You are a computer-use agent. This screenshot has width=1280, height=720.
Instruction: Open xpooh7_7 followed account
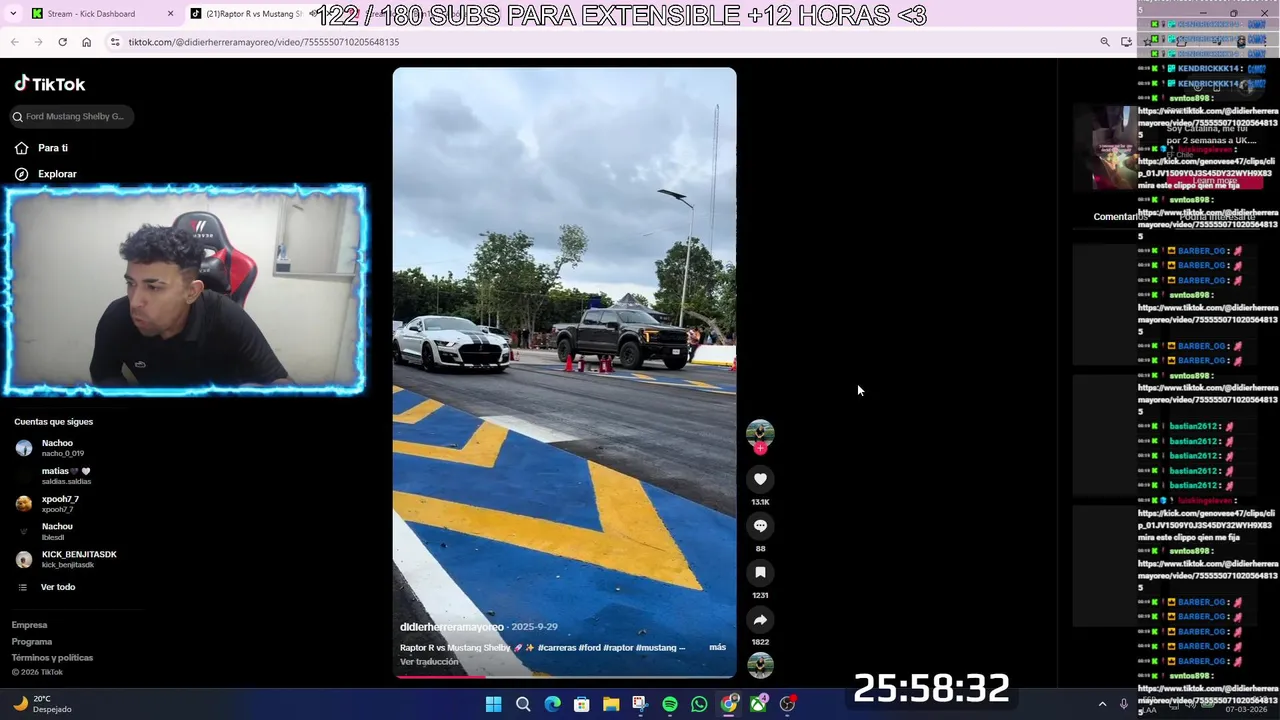(x=60, y=504)
